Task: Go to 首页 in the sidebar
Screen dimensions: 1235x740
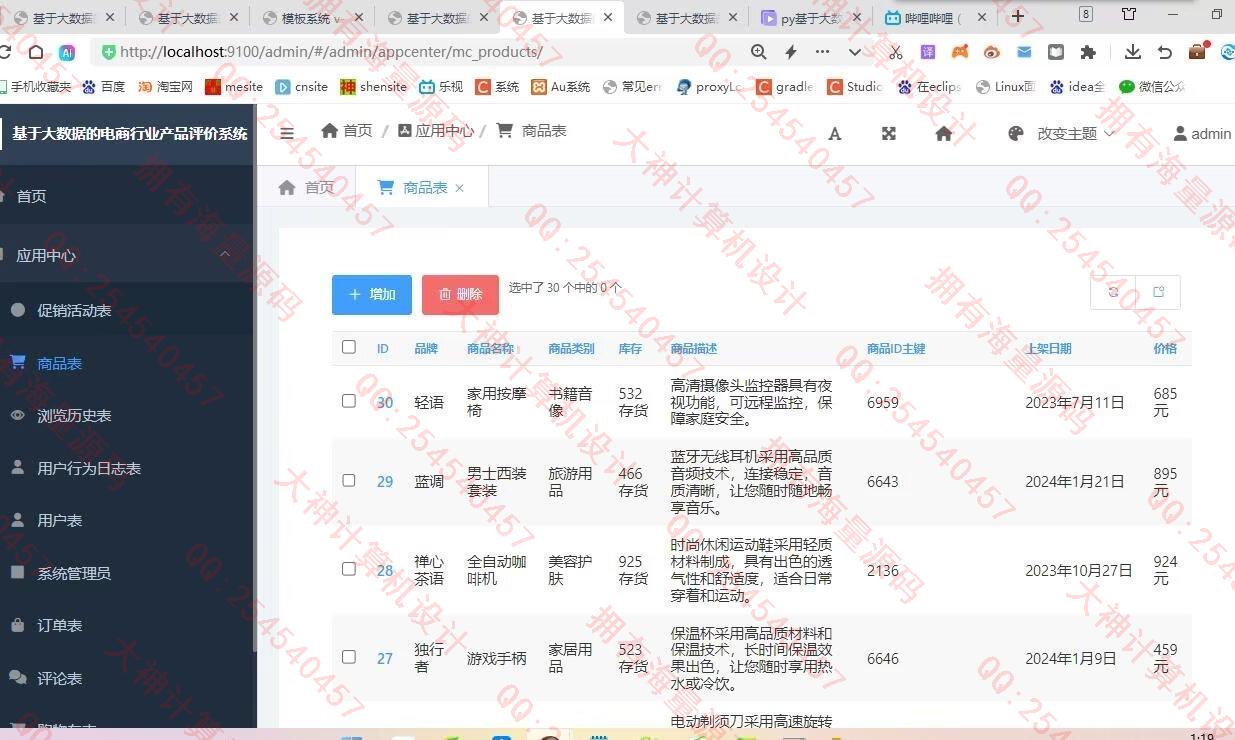Action: (31, 196)
